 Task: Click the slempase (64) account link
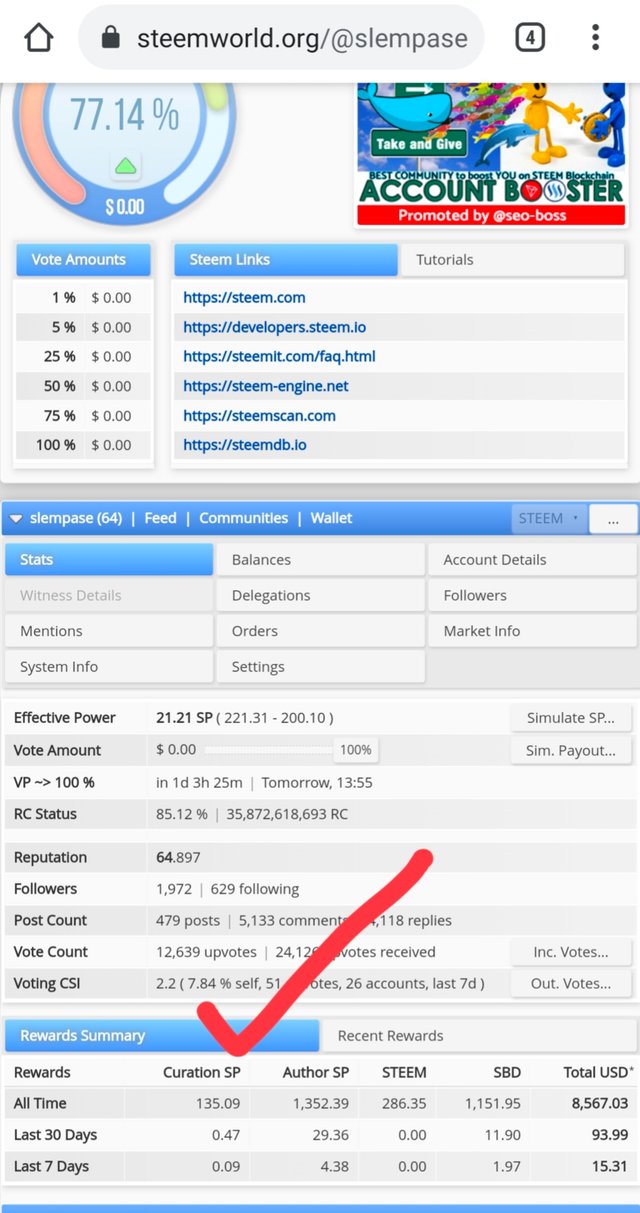pos(76,518)
